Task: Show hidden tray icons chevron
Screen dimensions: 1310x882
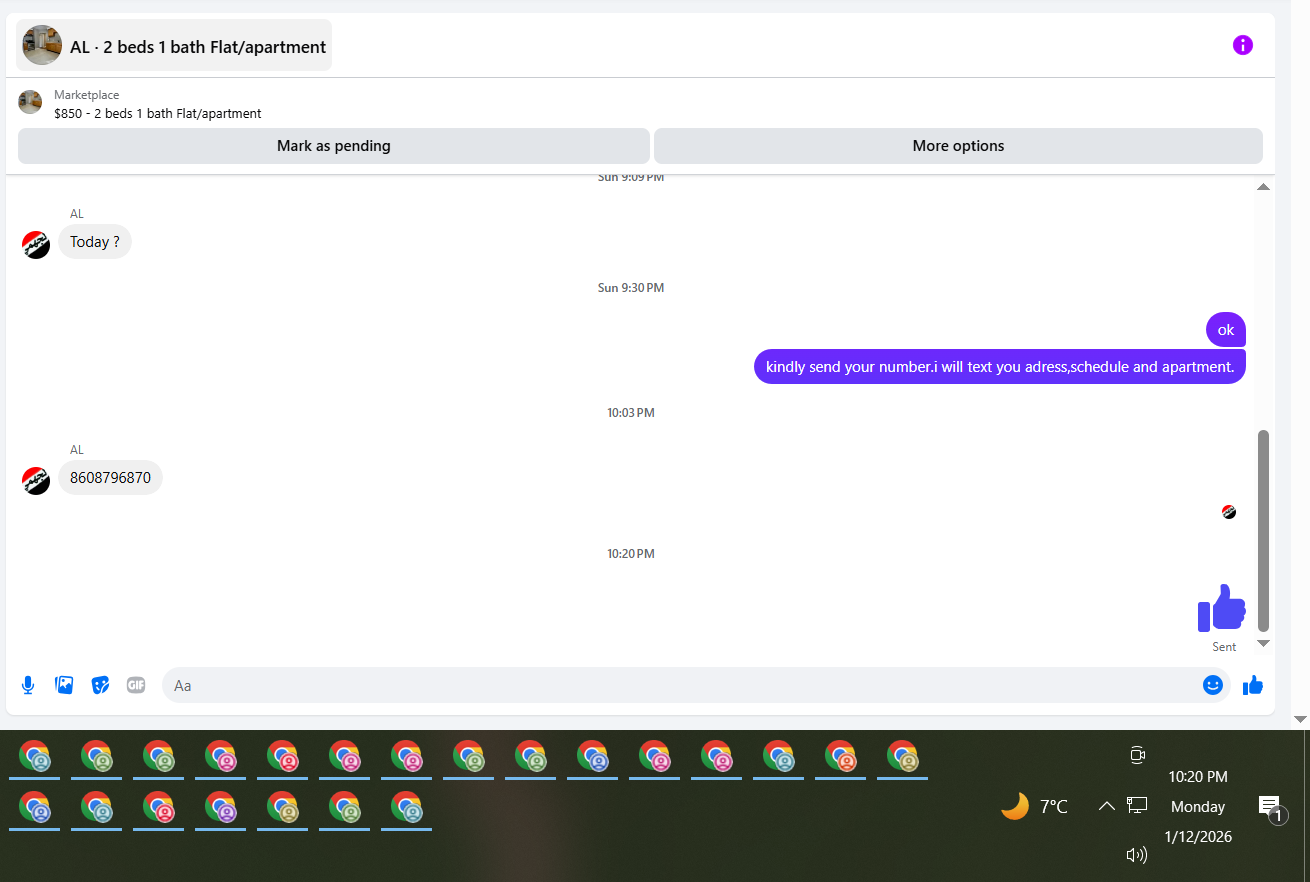Action: (1106, 805)
